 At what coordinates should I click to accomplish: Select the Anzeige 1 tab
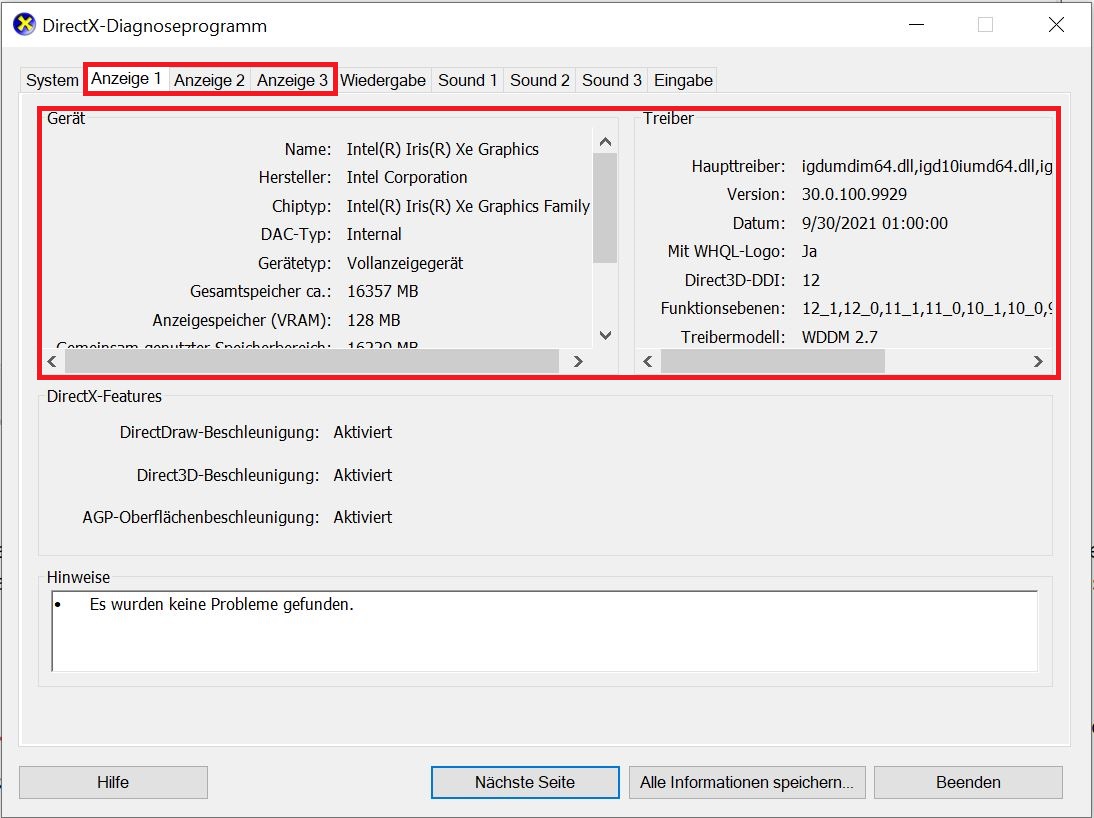[x=126, y=78]
